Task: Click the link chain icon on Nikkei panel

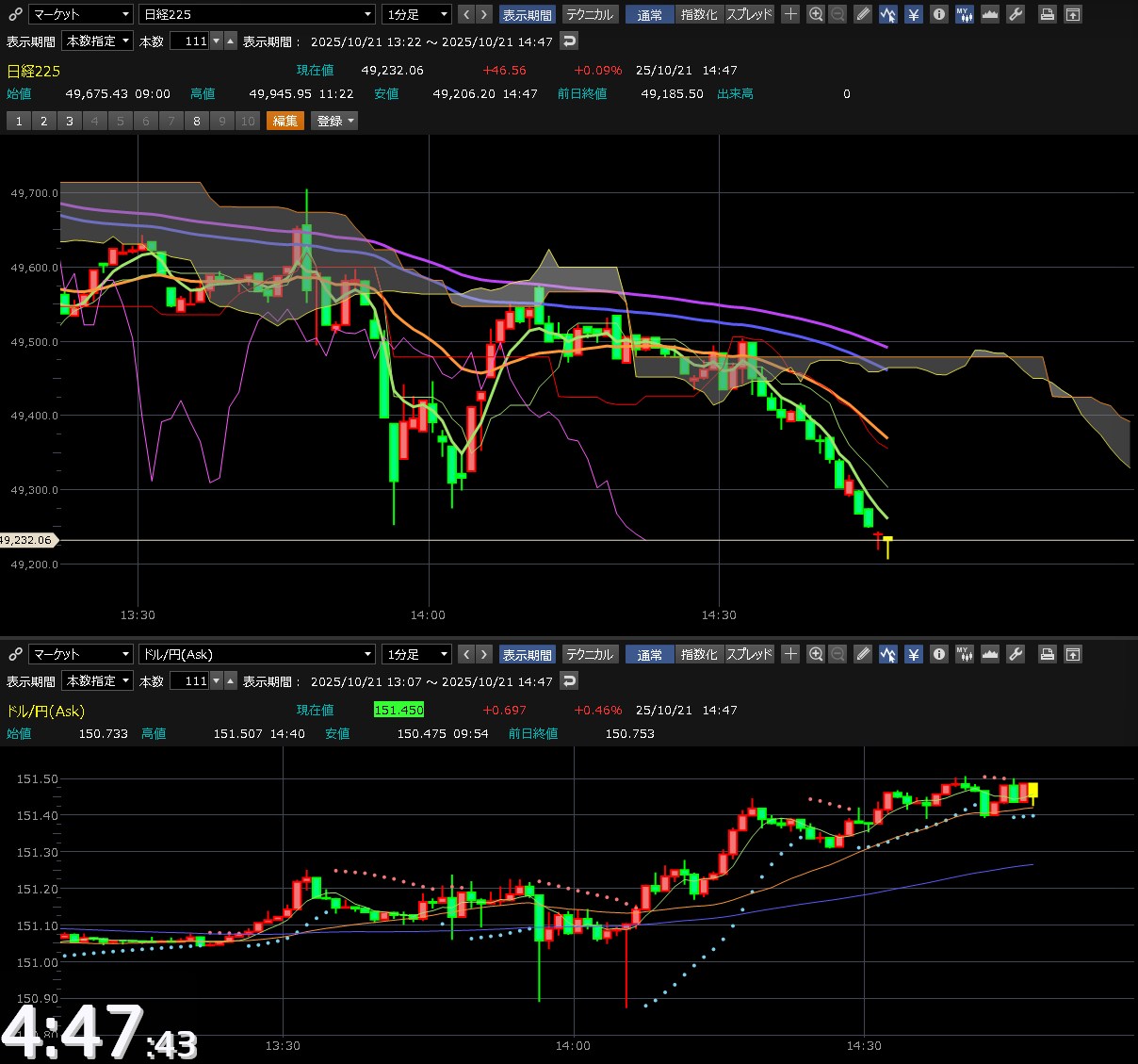Action: click(x=14, y=14)
